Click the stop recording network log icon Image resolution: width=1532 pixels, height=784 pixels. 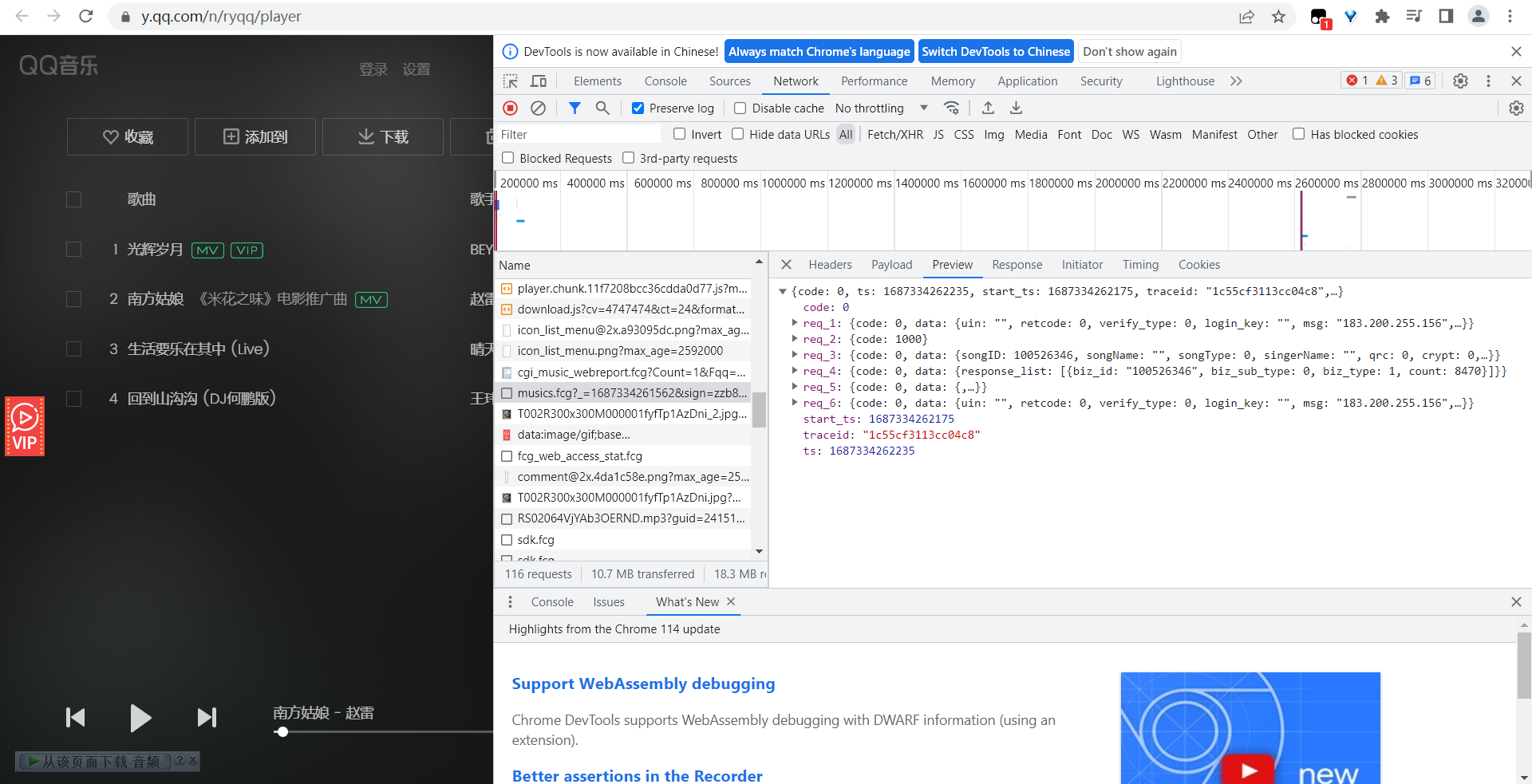pyautogui.click(x=511, y=108)
